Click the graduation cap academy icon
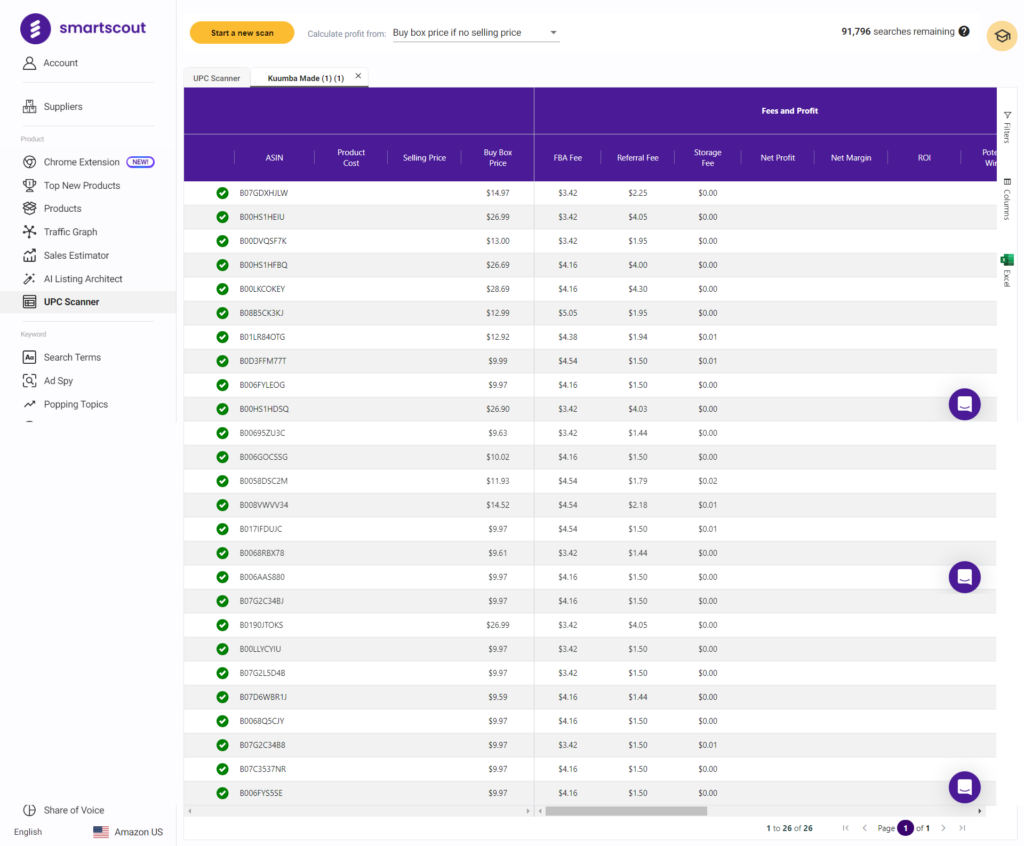Image resolution: width=1024 pixels, height=846 pixels. (x=1001, y=36)
